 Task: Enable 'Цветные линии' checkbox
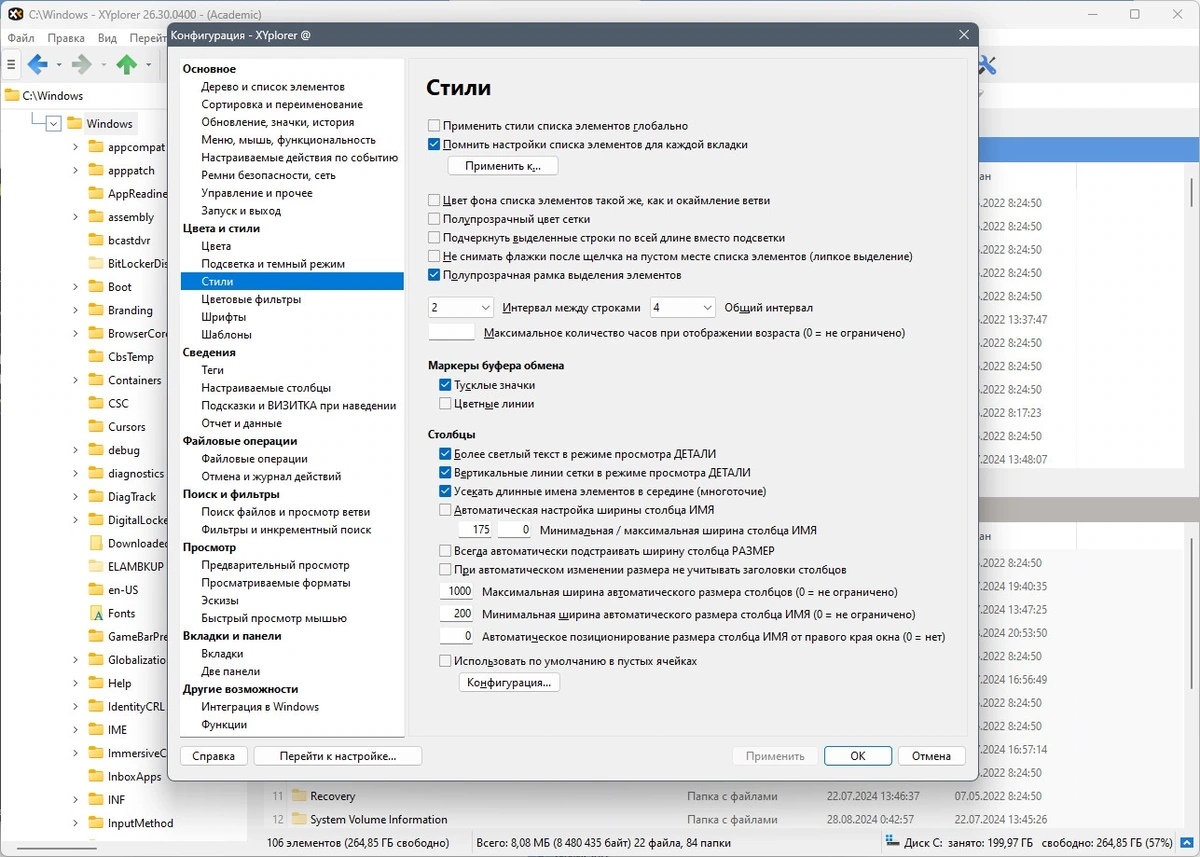pos(446,404)
